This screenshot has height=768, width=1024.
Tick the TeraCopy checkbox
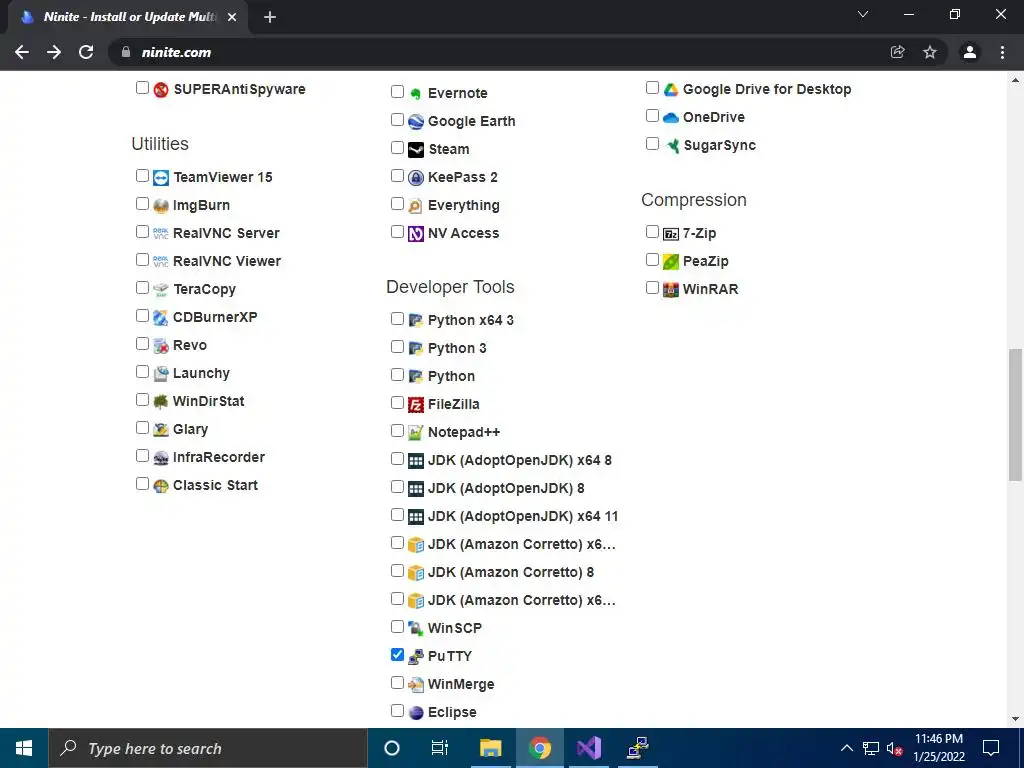142,287
